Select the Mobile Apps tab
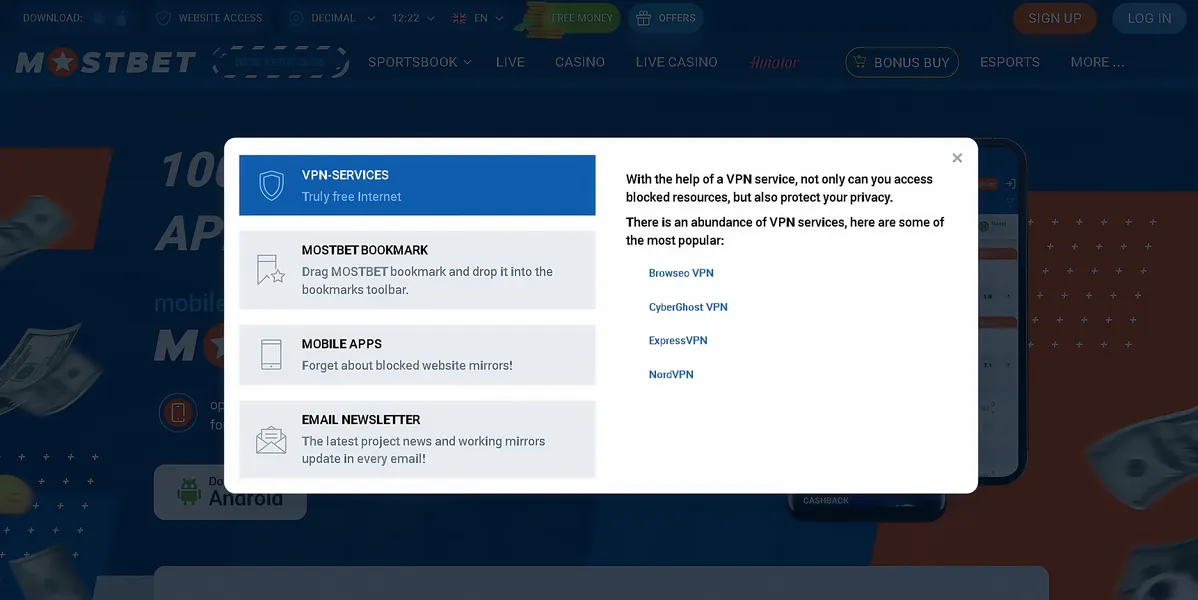 [417, 354]
